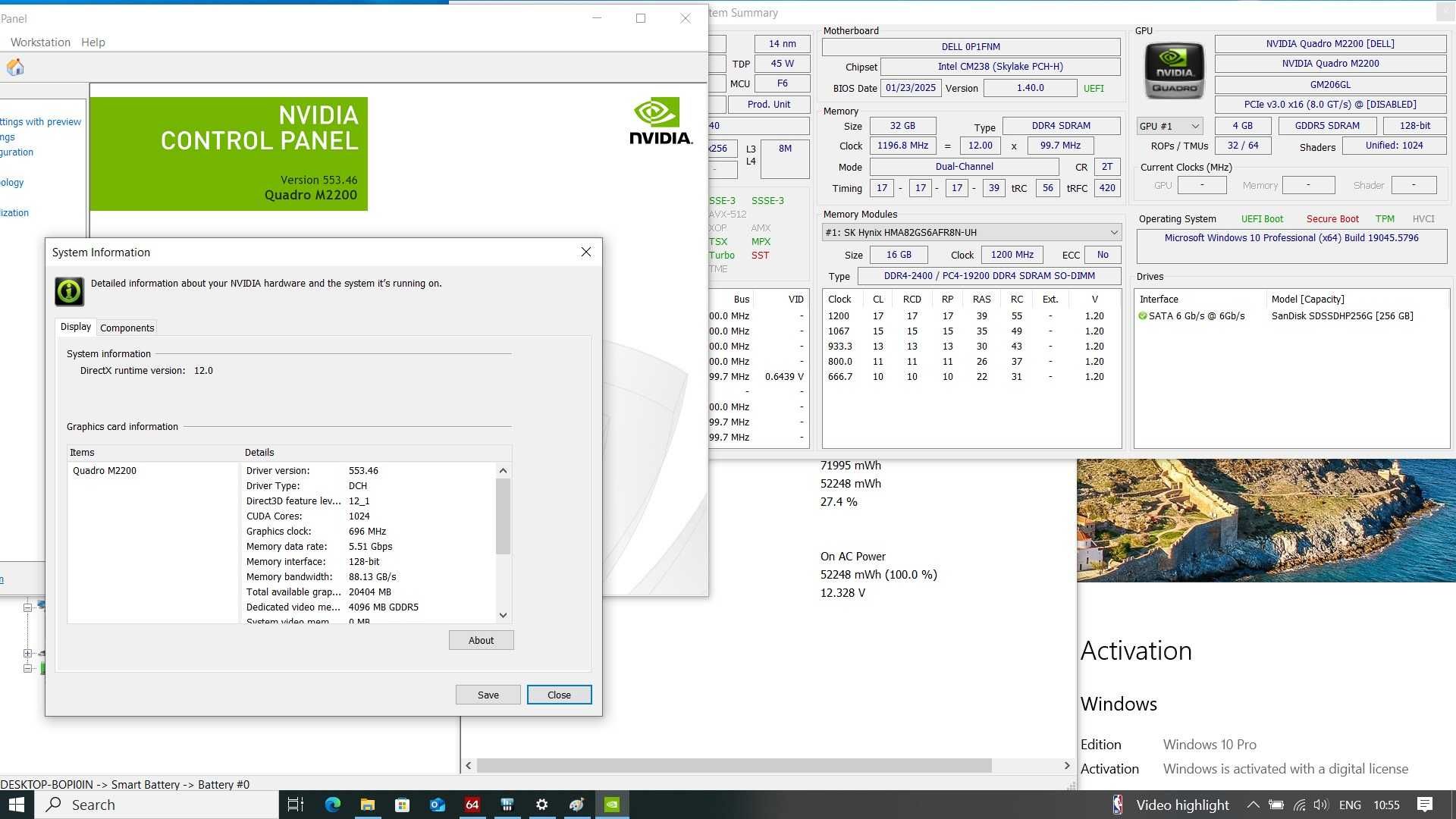Collapse the bottom battery tree node
This screenshot has height=819, width=1456.
pos(27,668)
